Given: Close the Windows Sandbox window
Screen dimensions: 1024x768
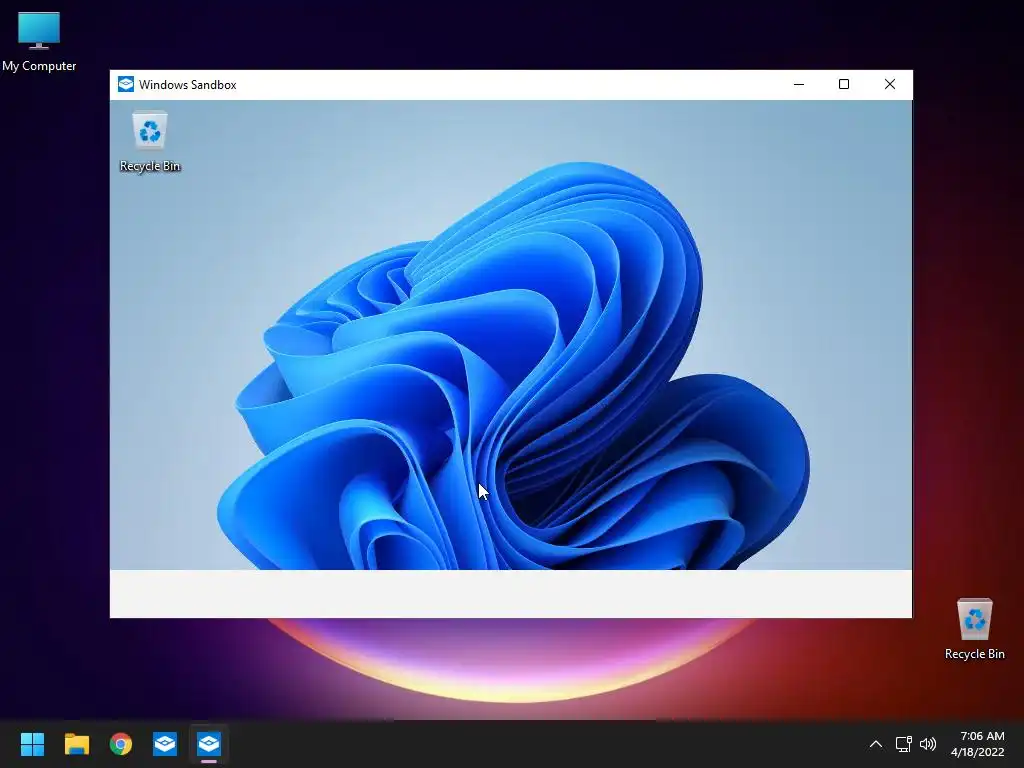Looking at the screenshot, I should [889, 84].
